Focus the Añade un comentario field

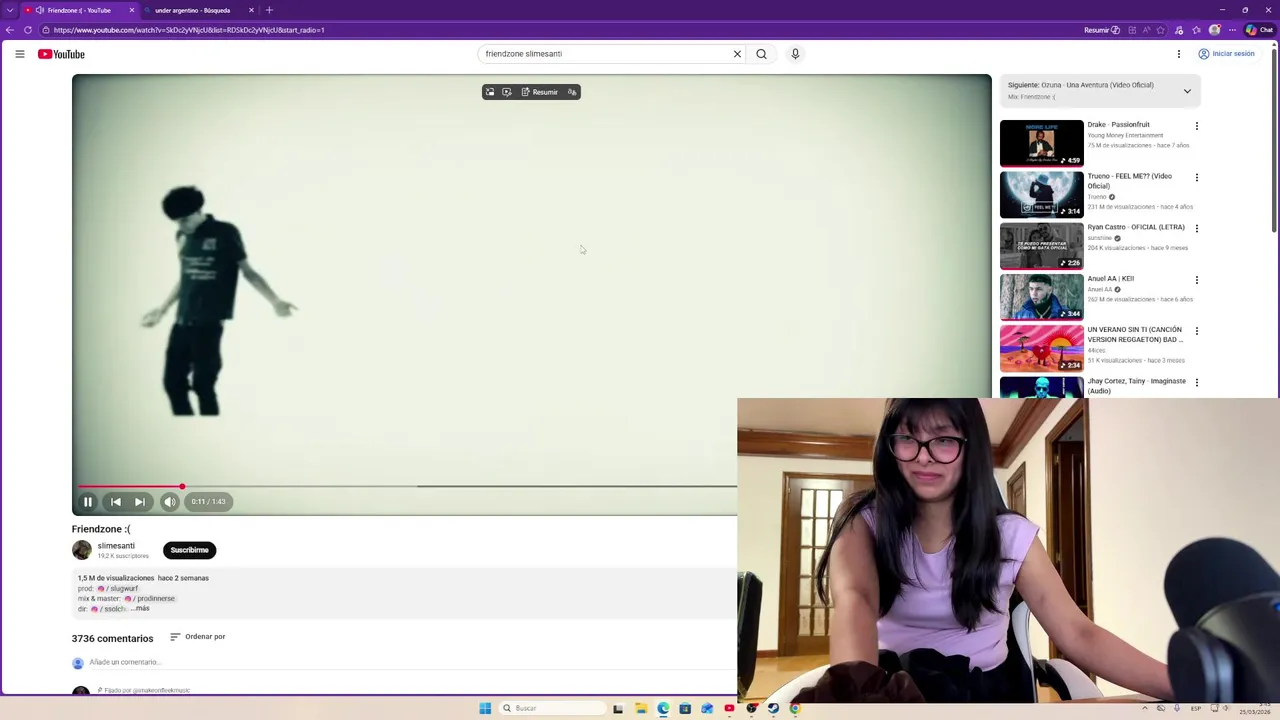(x=125, y=662)
